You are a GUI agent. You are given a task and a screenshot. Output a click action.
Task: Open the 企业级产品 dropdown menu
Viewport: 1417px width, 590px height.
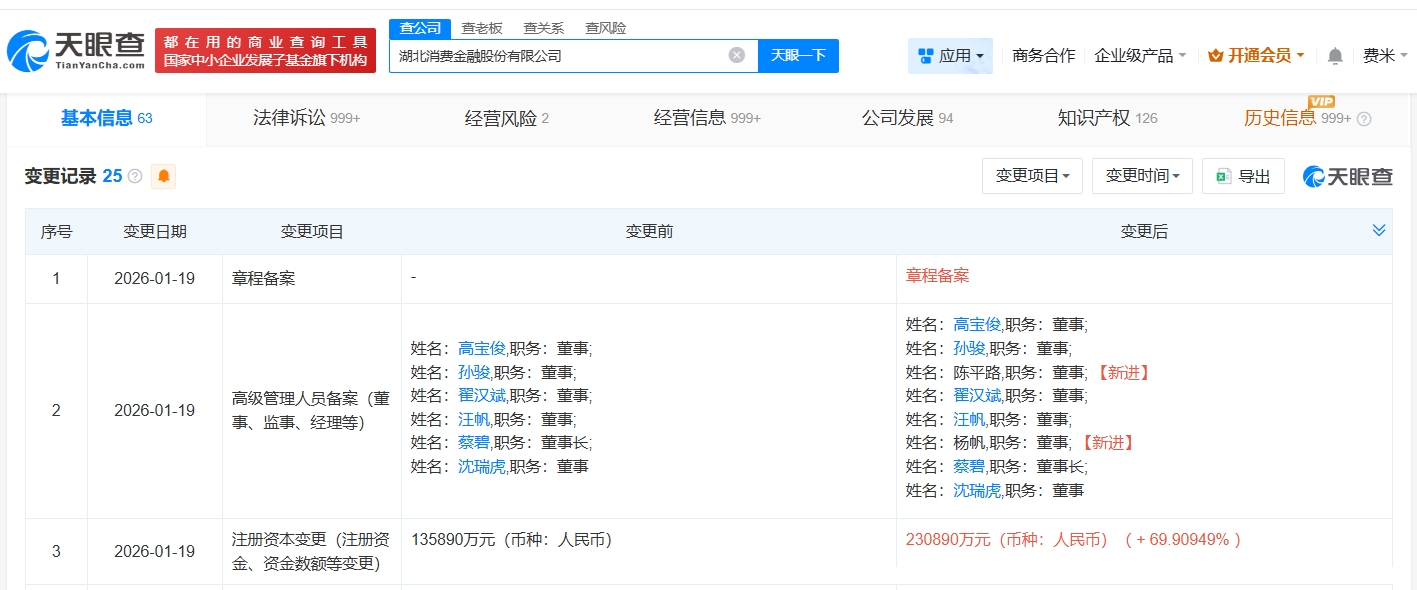click(1140, 56)
